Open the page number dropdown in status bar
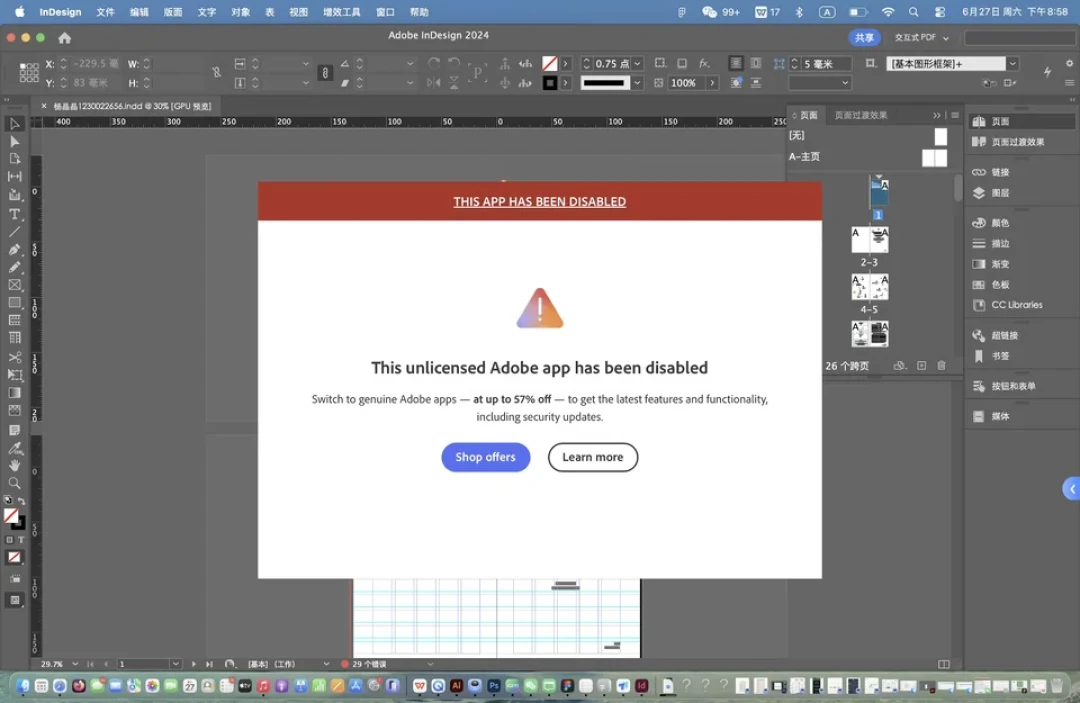 (176, 664)
